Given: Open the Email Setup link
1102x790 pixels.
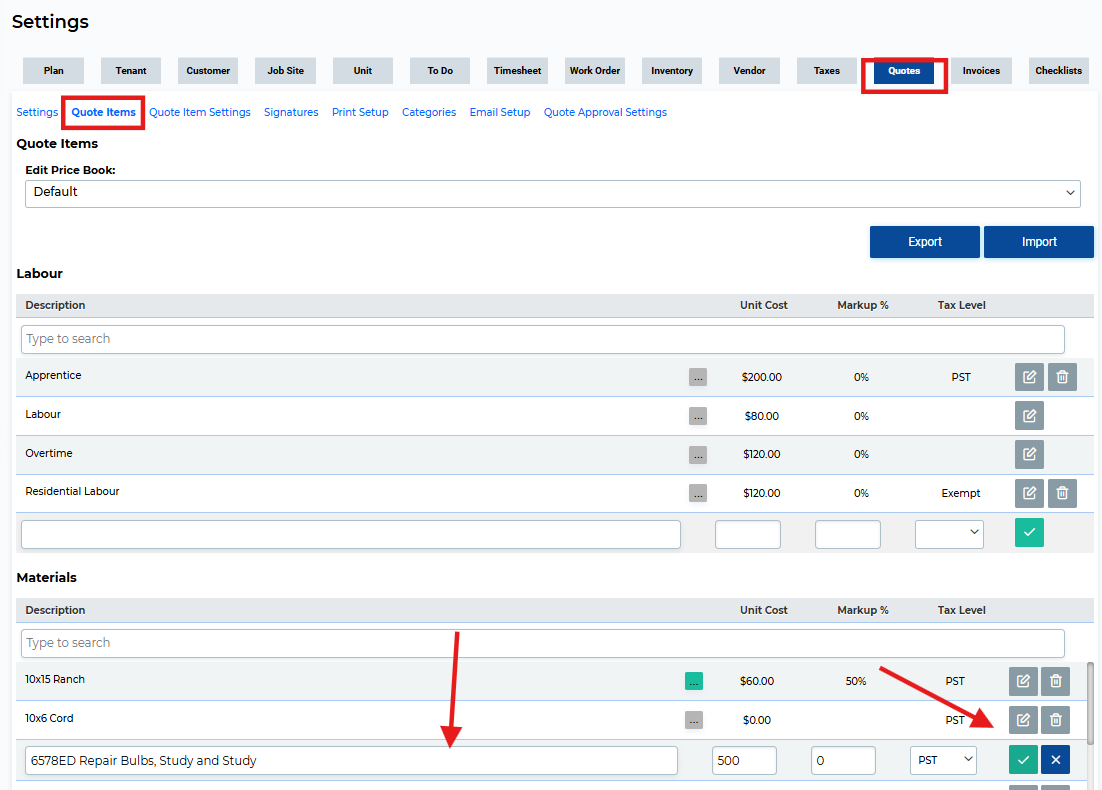Looking at the screenshot, I should click(x=500, y=112).
